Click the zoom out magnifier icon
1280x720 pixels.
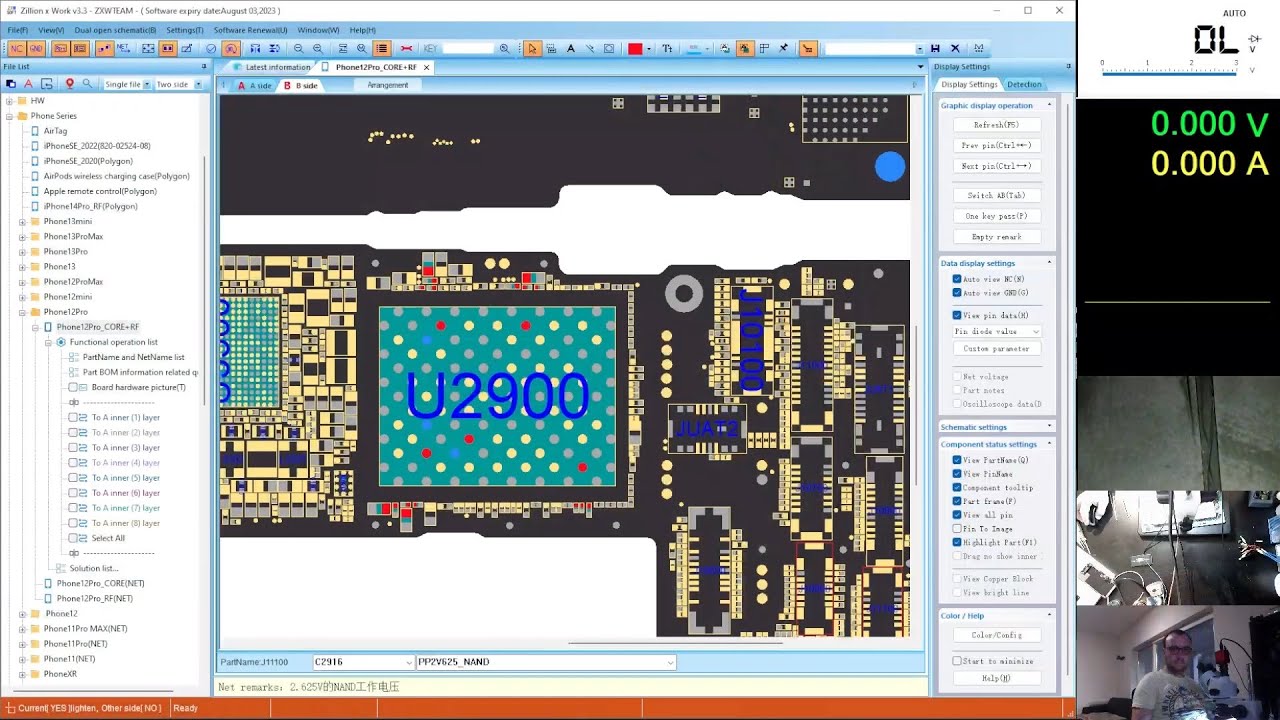(298, 48)
